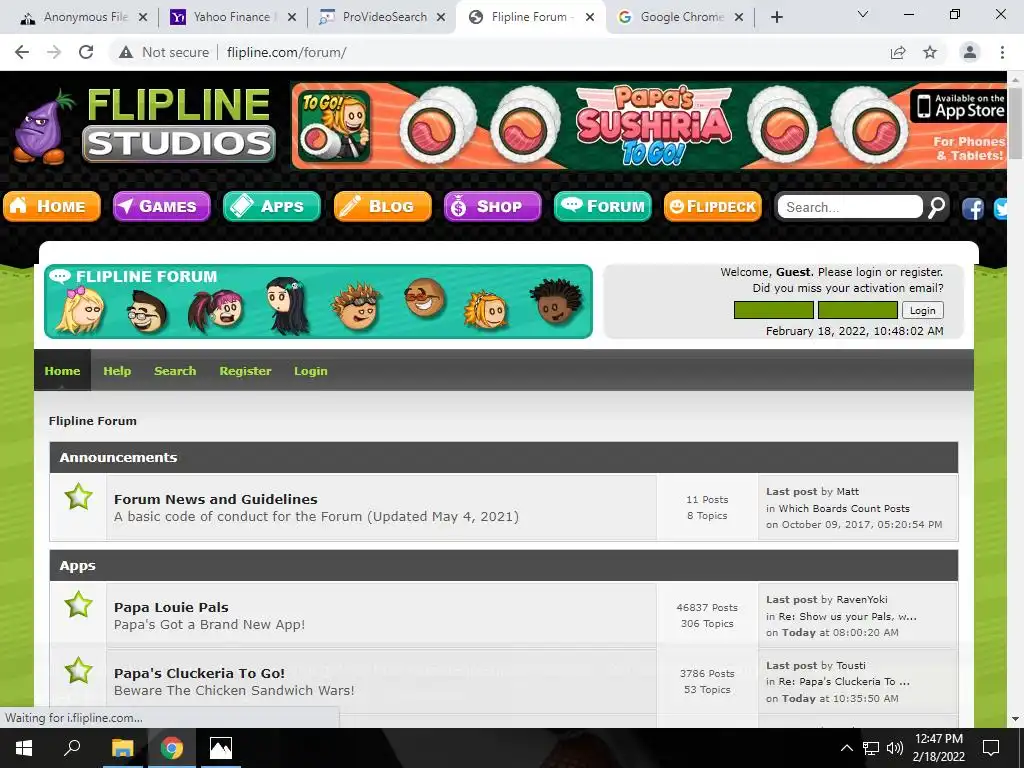Open the Photos app on taskbar

point(221,748)
